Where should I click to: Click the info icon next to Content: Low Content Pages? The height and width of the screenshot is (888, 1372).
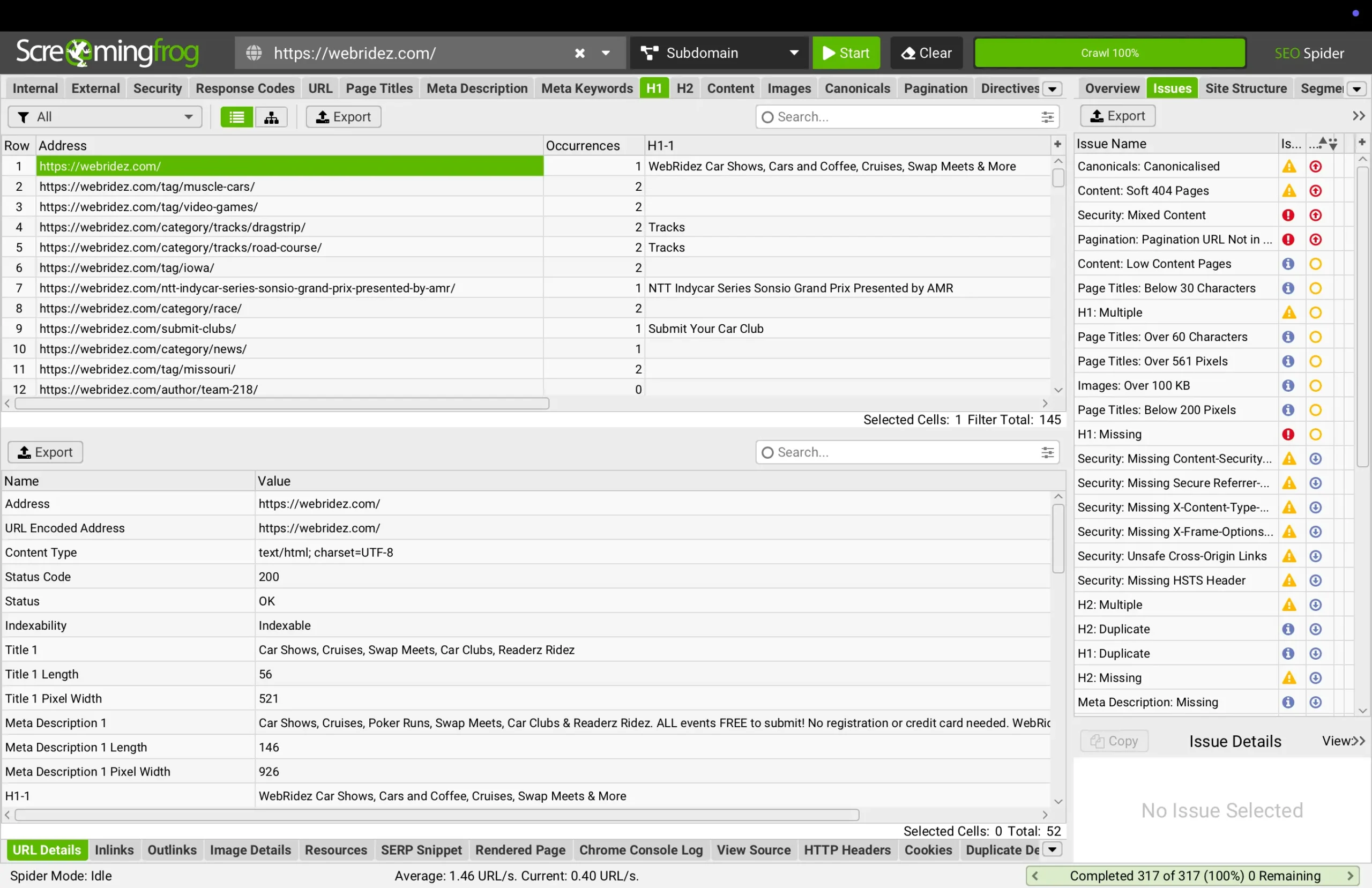1288,264
